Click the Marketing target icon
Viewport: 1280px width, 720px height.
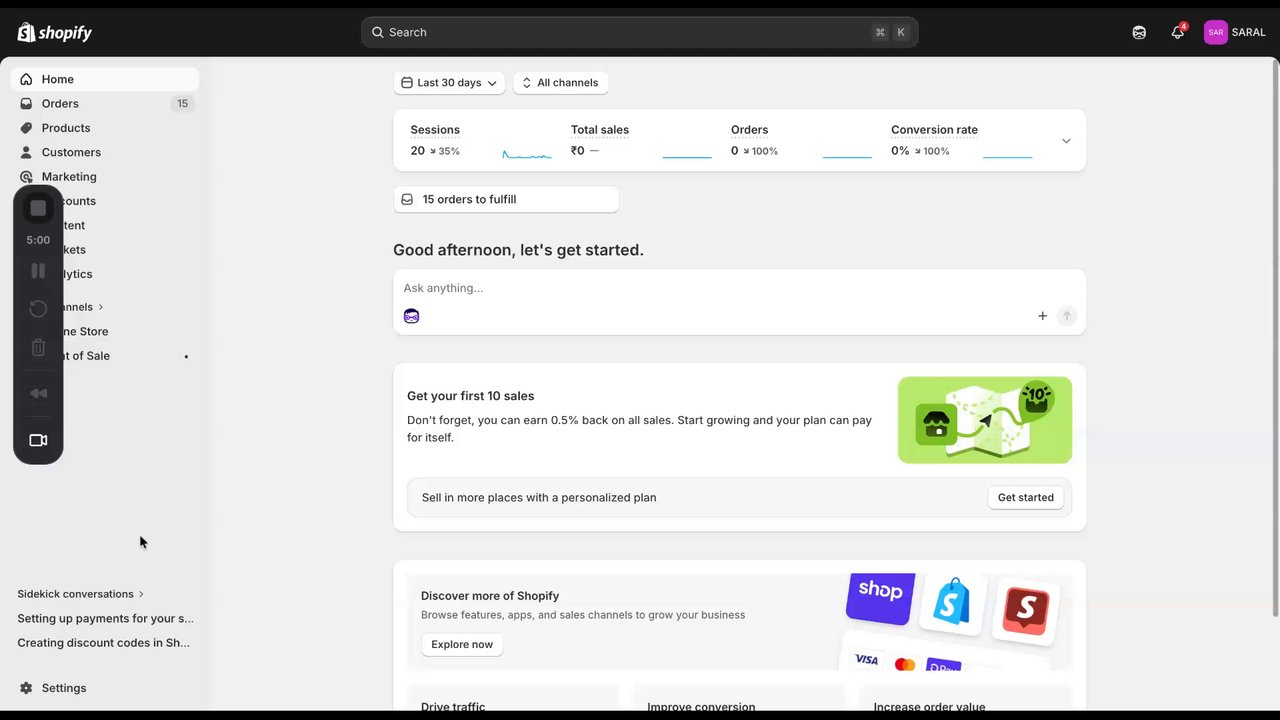[26, 176]
